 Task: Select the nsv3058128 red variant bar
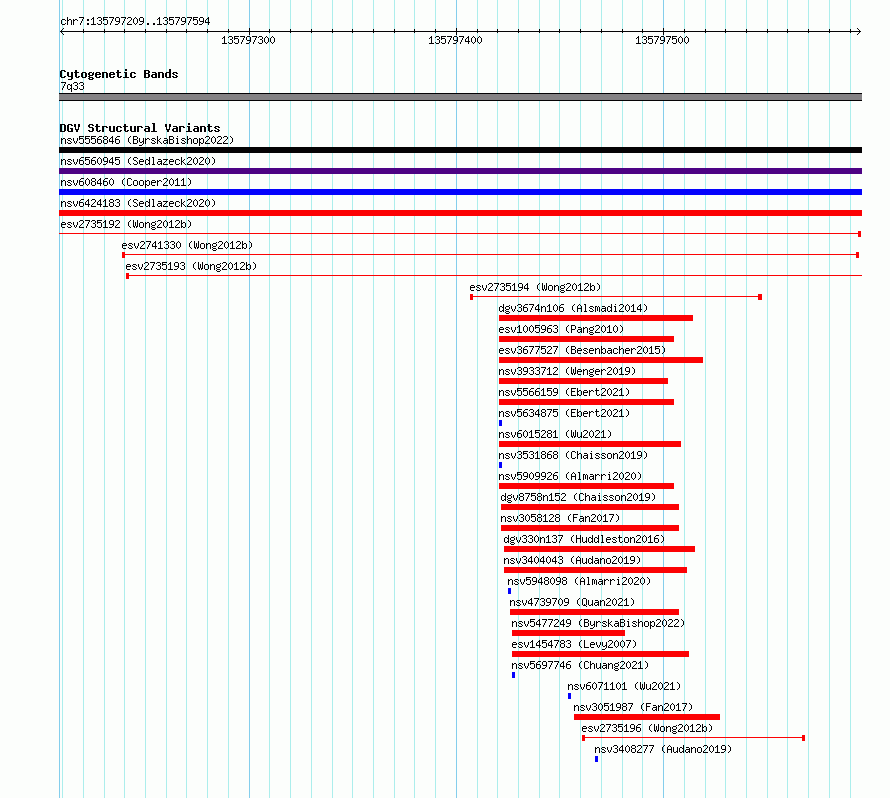point(590,528)
